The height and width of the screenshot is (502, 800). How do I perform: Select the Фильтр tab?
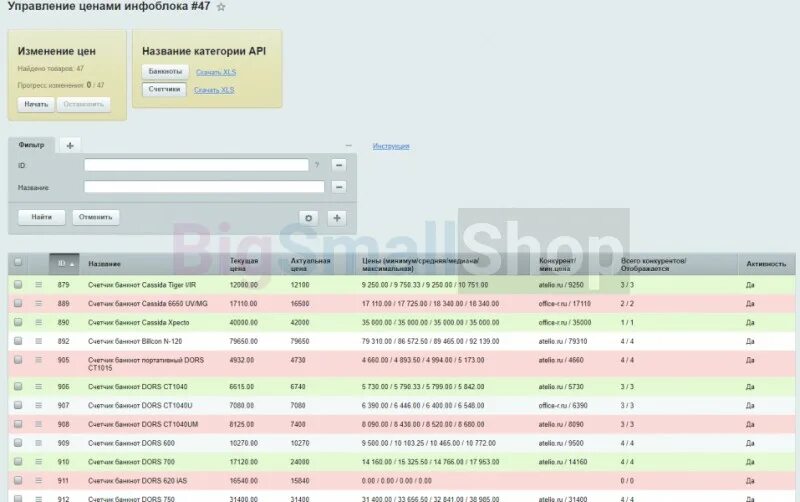coord(32,145)
